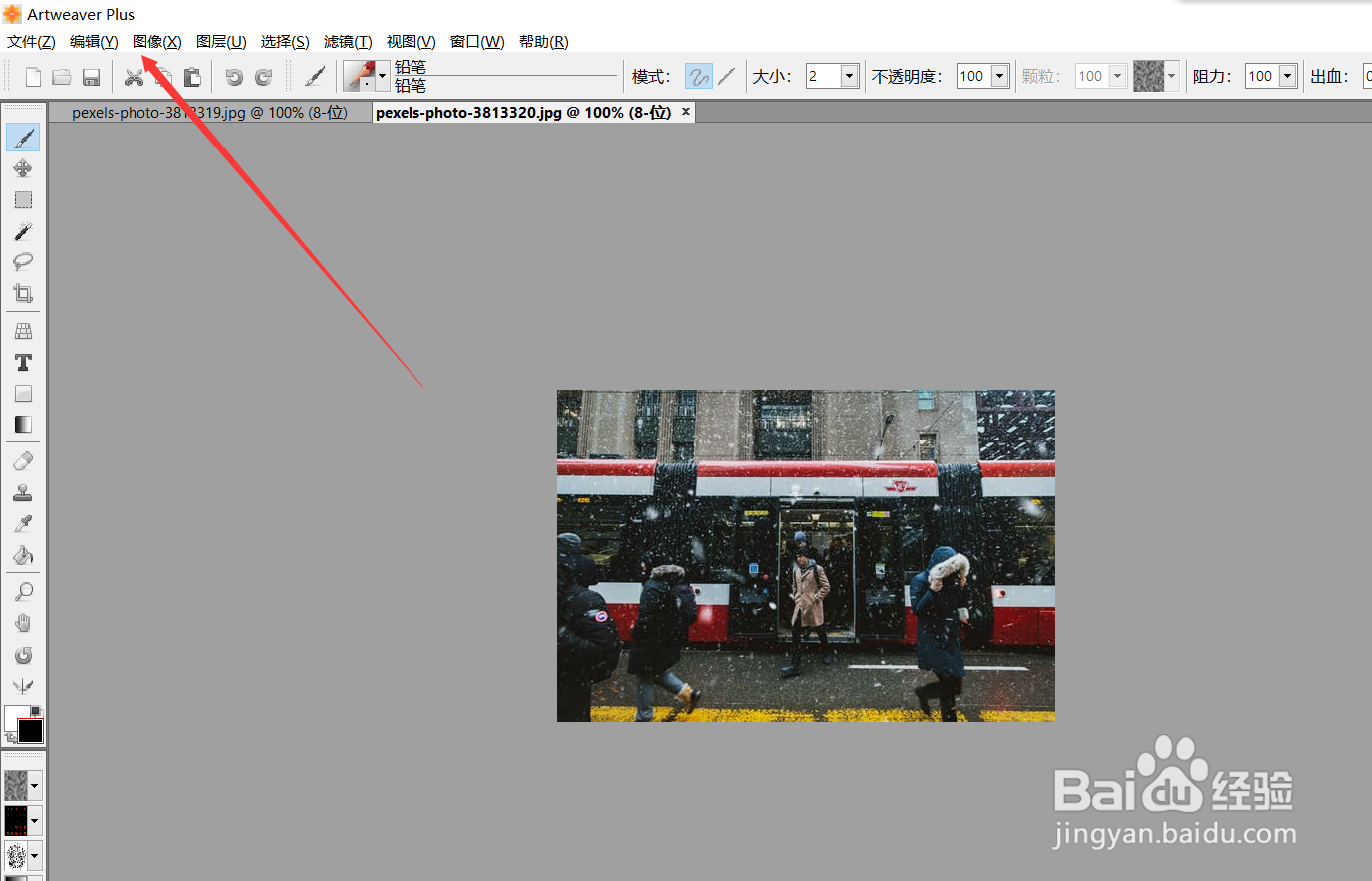Select the Magic Wand tool
This screenshot has width=1372, height=881.
23,231
